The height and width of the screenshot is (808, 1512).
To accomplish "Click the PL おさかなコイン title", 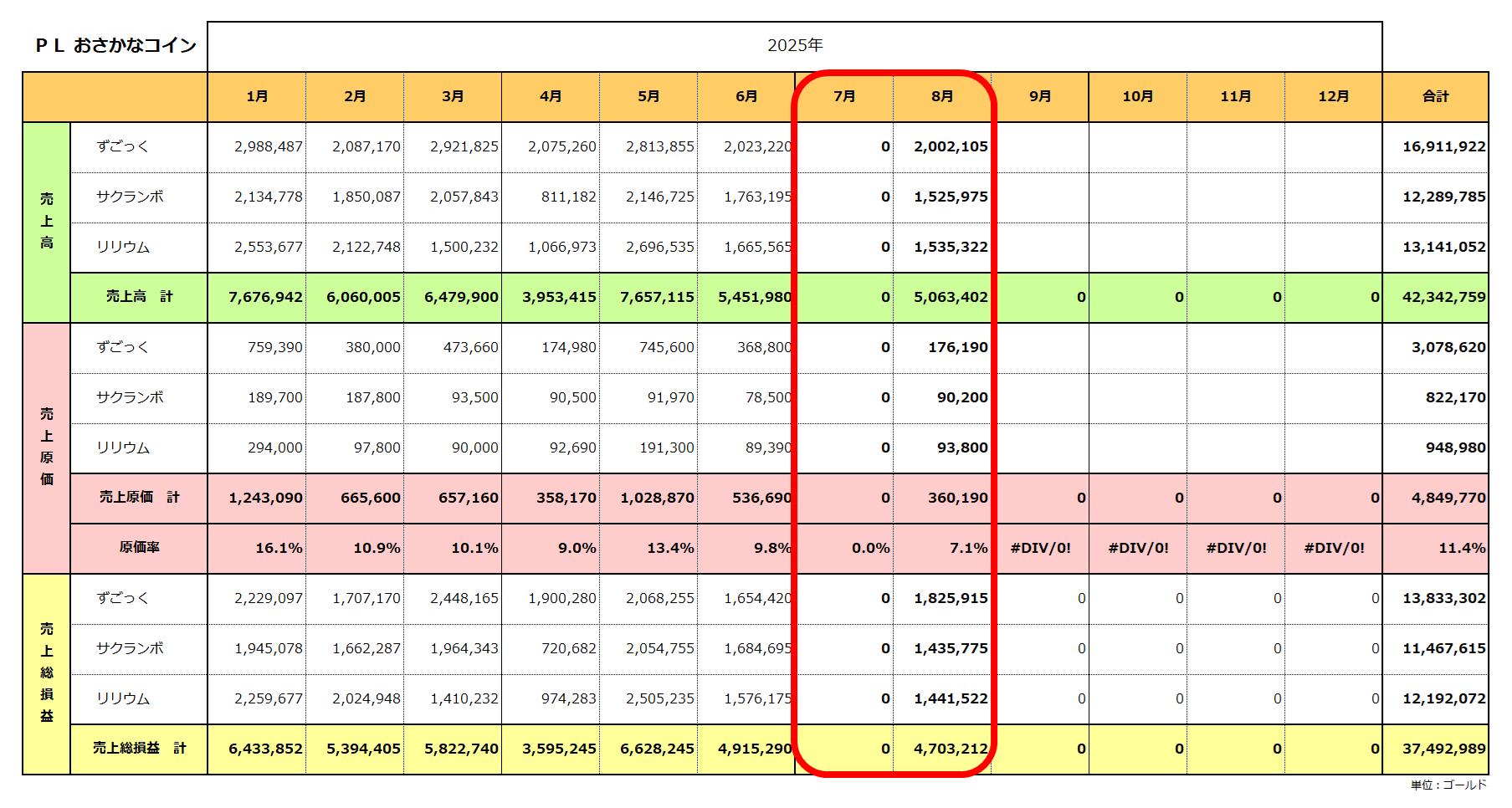I will coord(115,46).
